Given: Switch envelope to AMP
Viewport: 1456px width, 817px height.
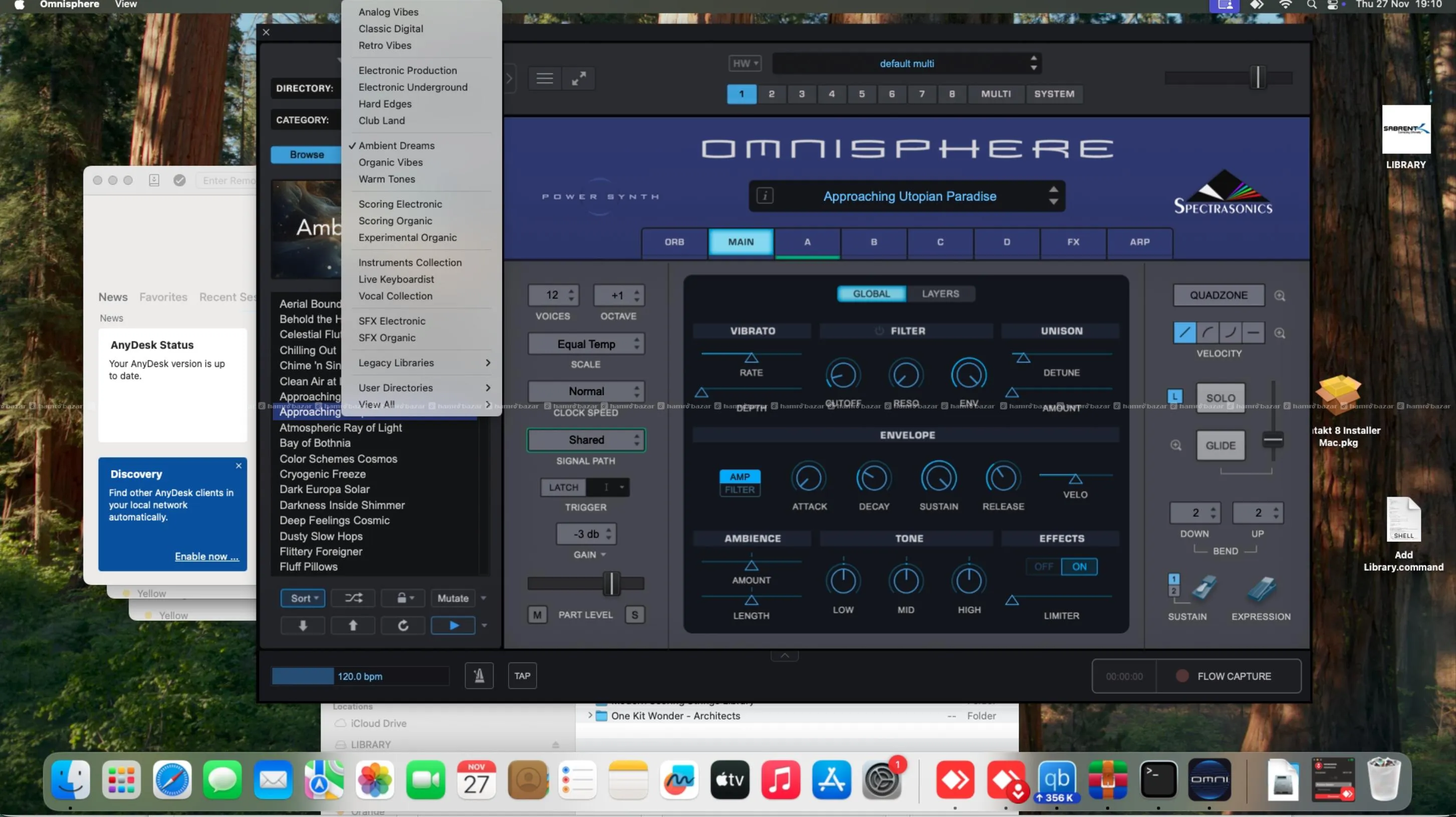Looking at the screenshot, I should (x=740, y=476).
